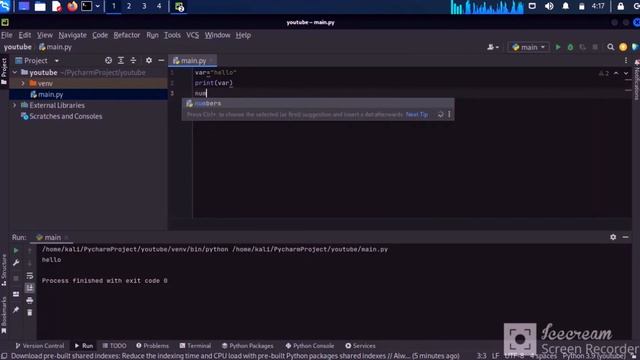
Task: Run main with the green play icon
Action: click(x=558, y=47)
